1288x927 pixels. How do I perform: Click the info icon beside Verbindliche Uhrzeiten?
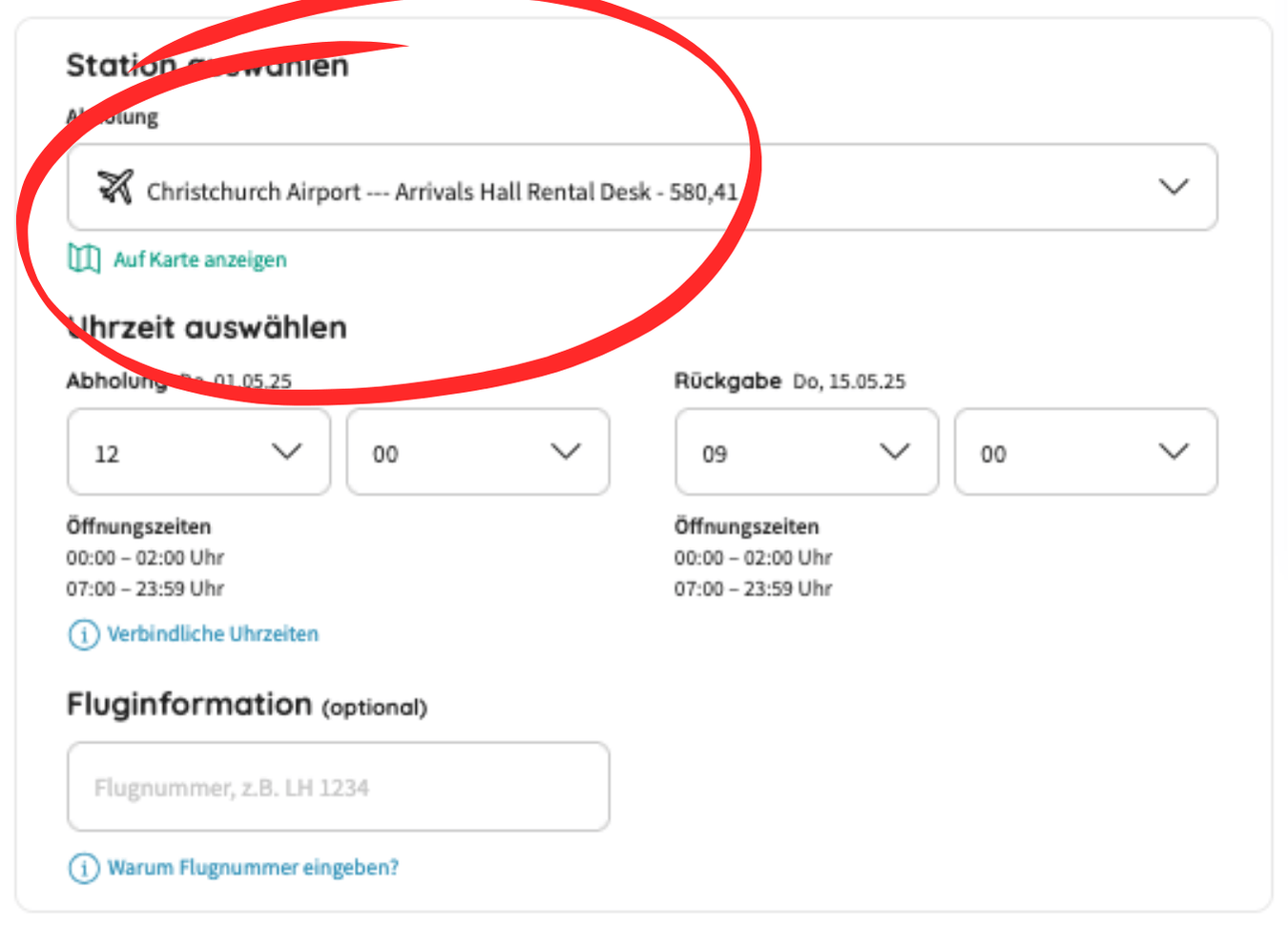(84, 634)
